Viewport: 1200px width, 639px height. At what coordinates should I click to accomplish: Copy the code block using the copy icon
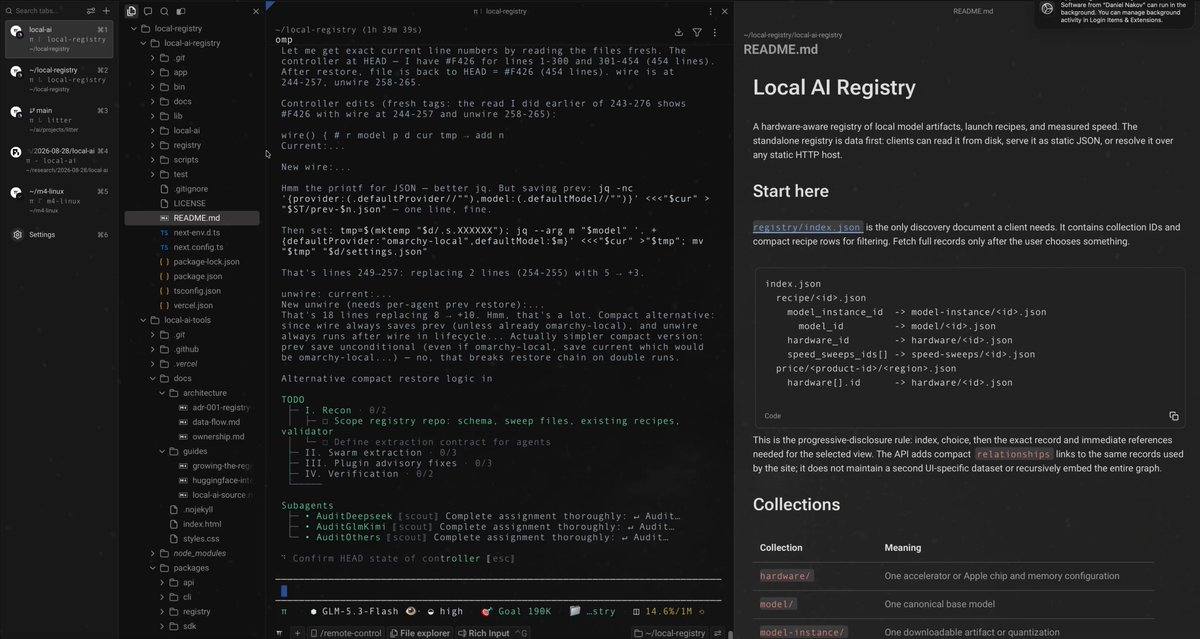pos(1174,416)
